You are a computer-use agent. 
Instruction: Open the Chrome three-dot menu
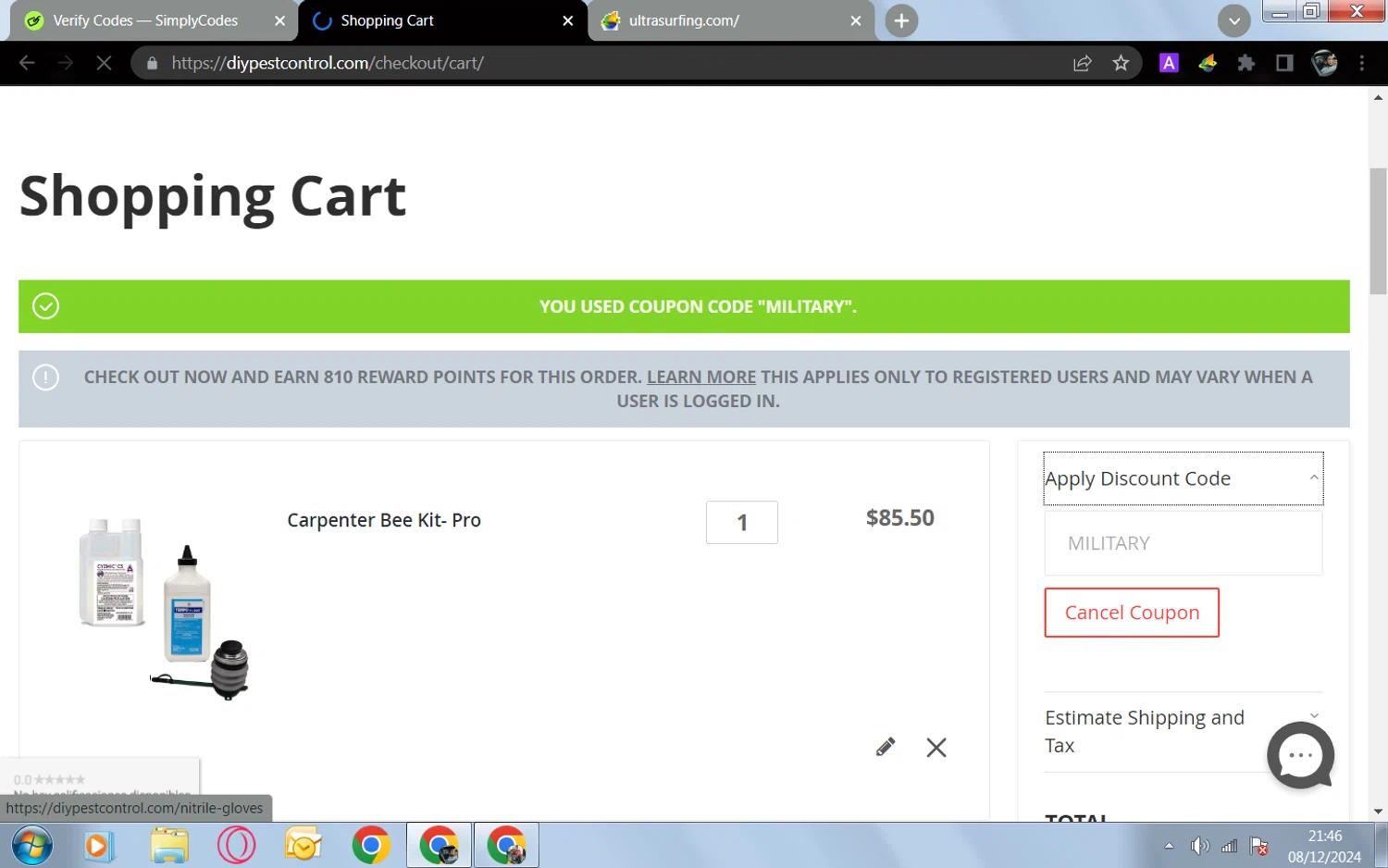click(x=1361, y=63)
